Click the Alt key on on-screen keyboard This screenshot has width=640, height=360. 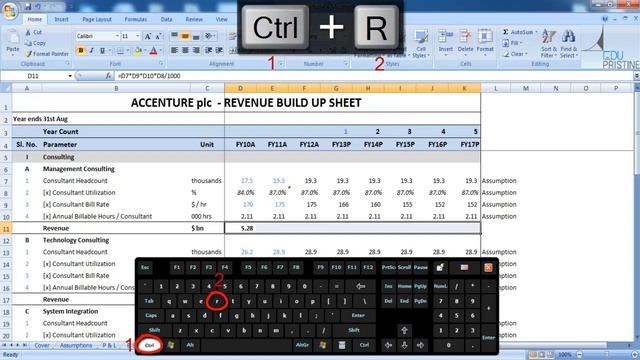190,345
